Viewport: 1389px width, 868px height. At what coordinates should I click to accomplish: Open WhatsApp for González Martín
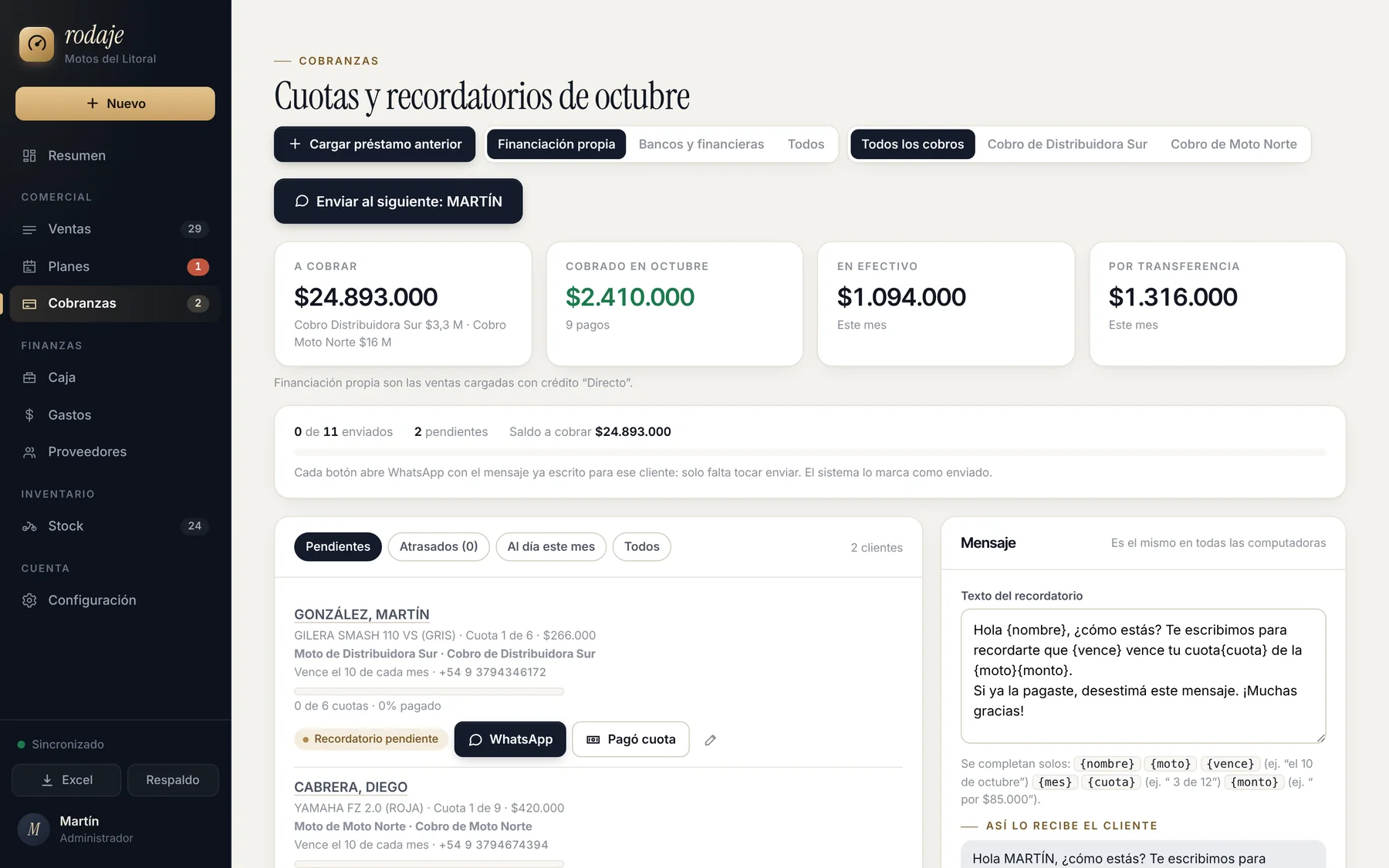click(510, 739)
